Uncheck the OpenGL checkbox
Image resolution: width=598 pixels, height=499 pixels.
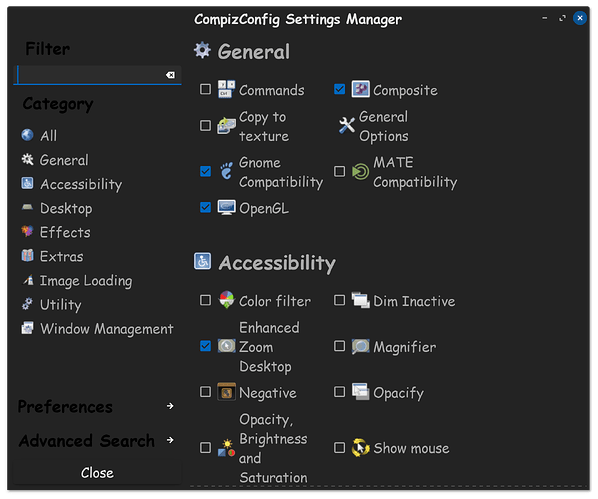pyautogui.click(x=206, y=208)
